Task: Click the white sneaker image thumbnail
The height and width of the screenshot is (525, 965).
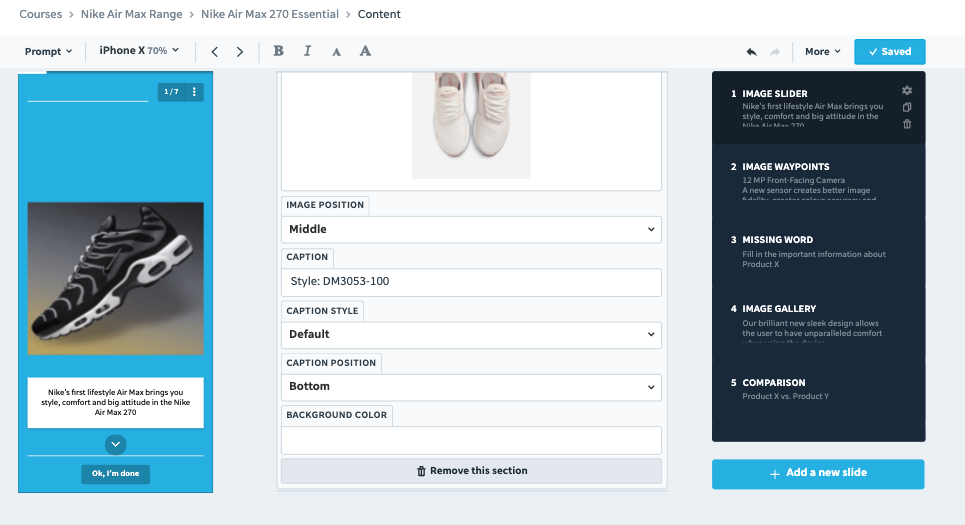Action: pyautogui.click(x=471, y=126)
